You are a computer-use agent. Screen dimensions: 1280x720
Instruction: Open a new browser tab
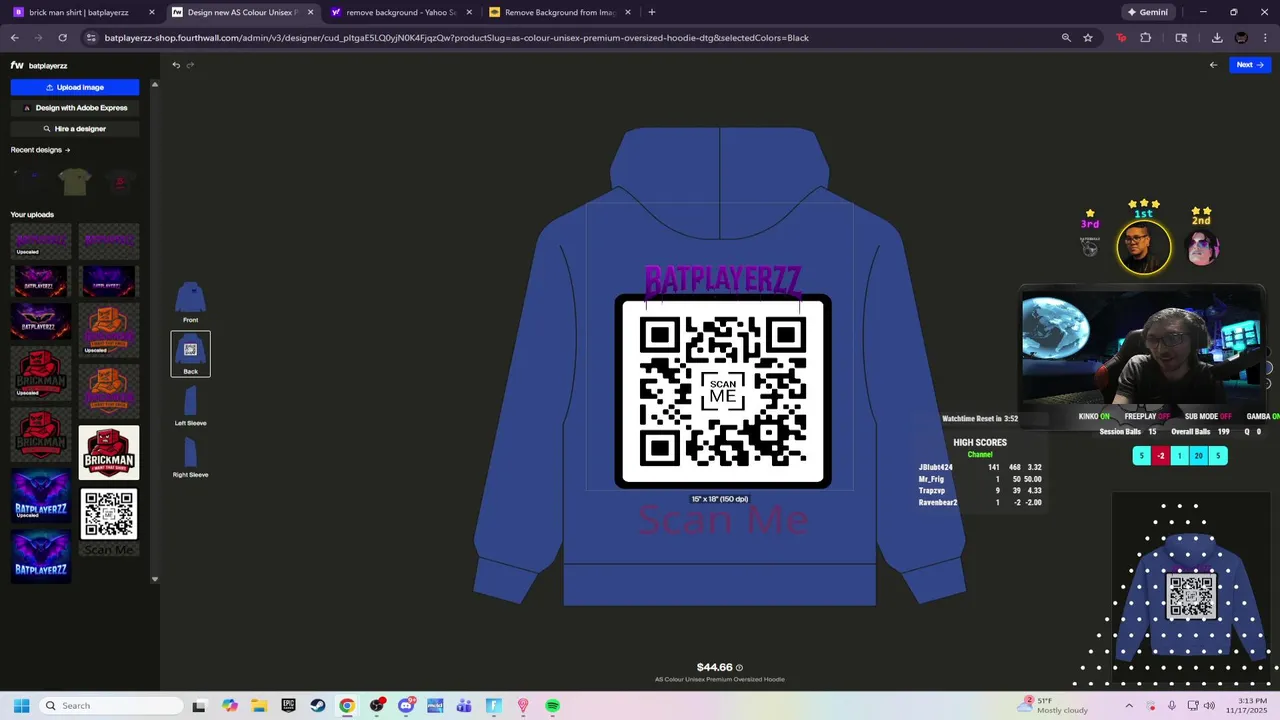(x=652, y=12)
